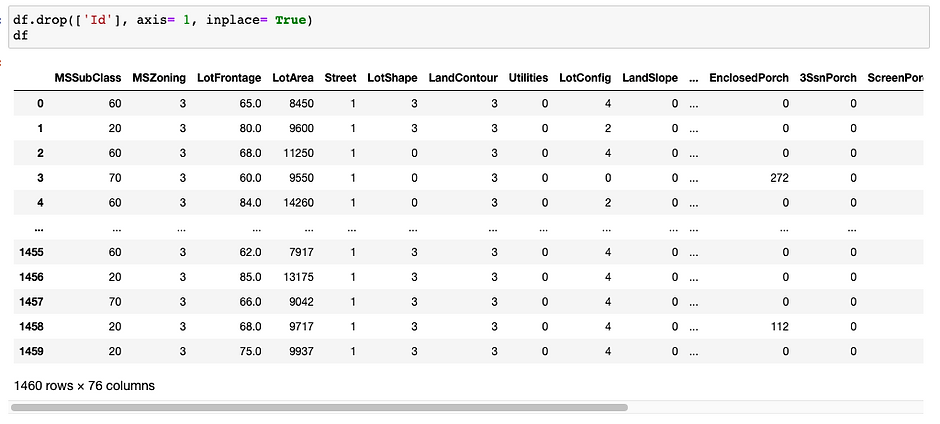Select the EnclosedPorch column header
940x424 pixels.
point(749,78)
